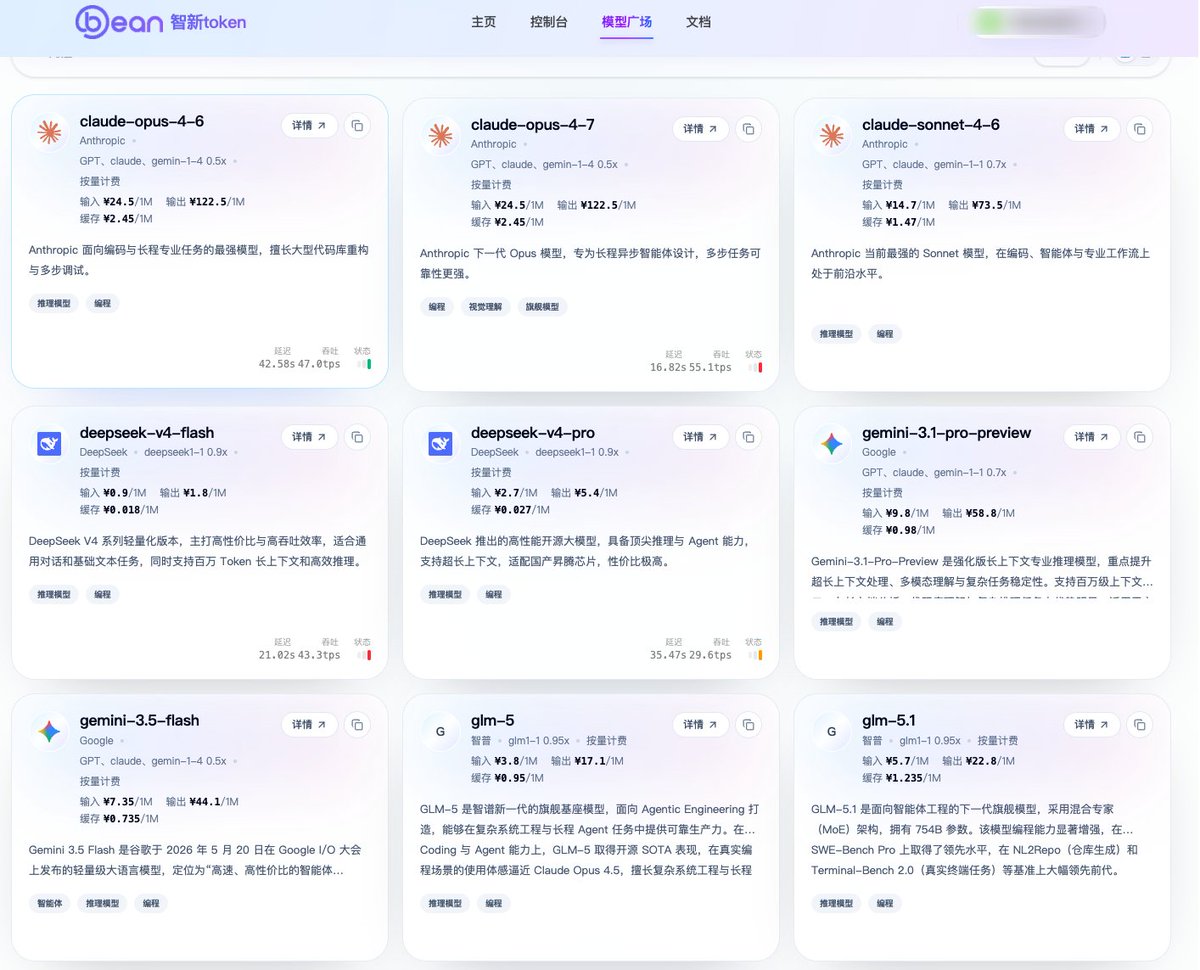Click the Google logo on gemini-3.5-flash card
The width and height of the screenshot is (1200, 970).
(49, 731)
